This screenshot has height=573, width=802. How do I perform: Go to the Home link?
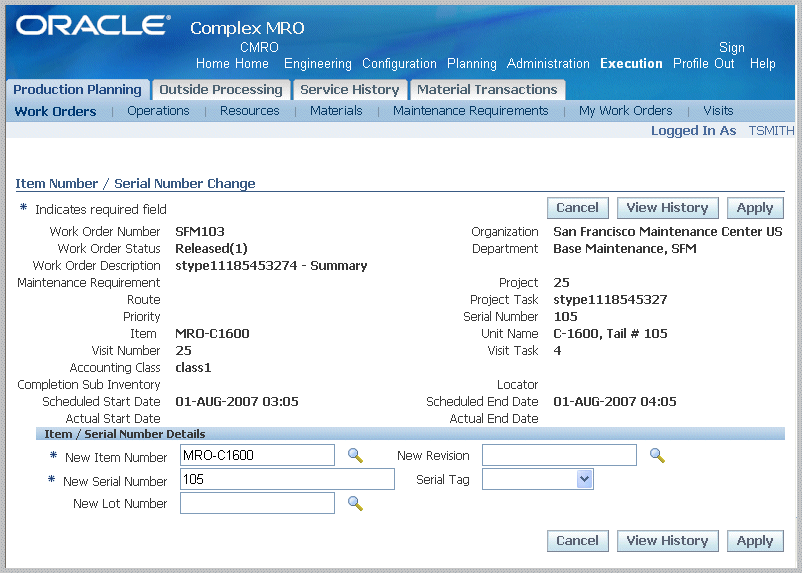[x=213, y=63]
